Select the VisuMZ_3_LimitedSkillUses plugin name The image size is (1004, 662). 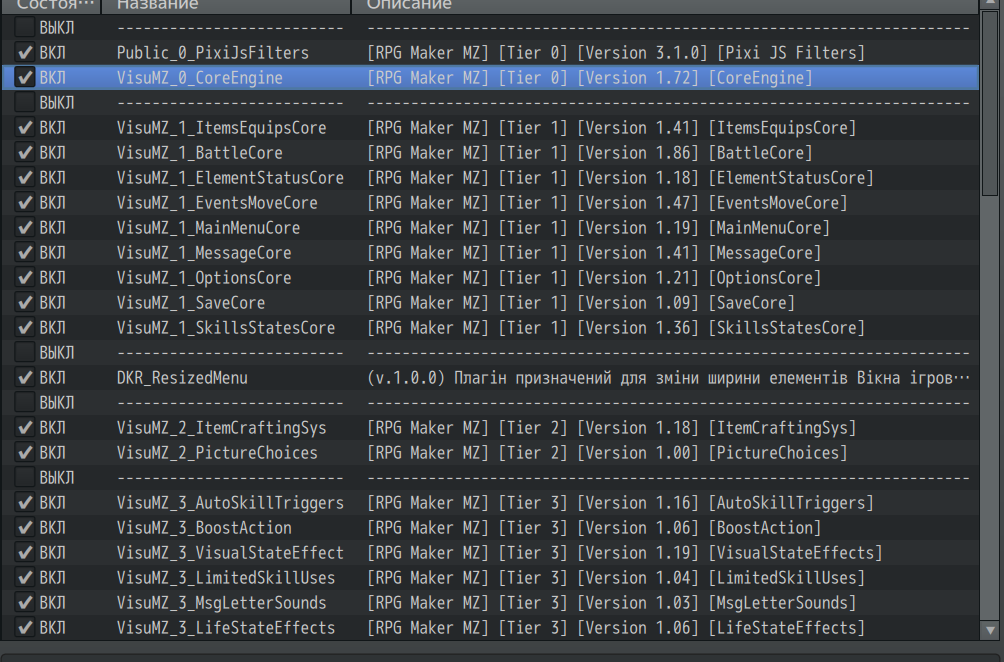pos(226,577)
